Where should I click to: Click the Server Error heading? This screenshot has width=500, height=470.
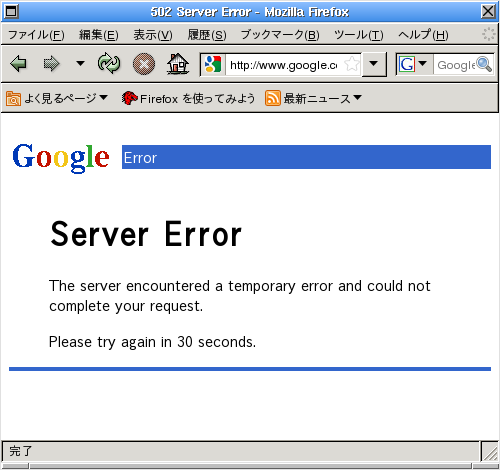point(146,234)
